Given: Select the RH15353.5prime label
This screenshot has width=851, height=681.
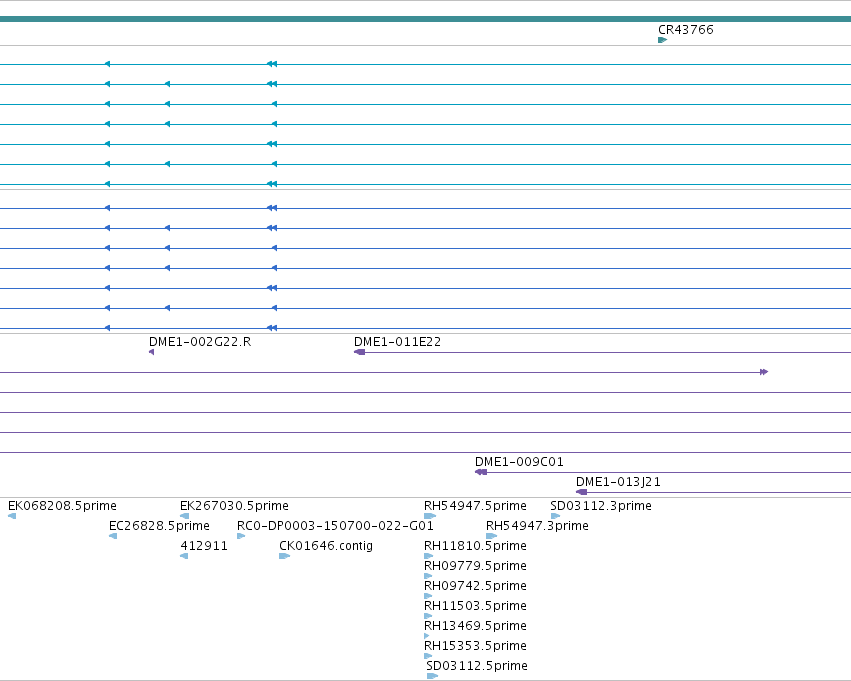Looking at the screenshot, I should coord(475,646).
